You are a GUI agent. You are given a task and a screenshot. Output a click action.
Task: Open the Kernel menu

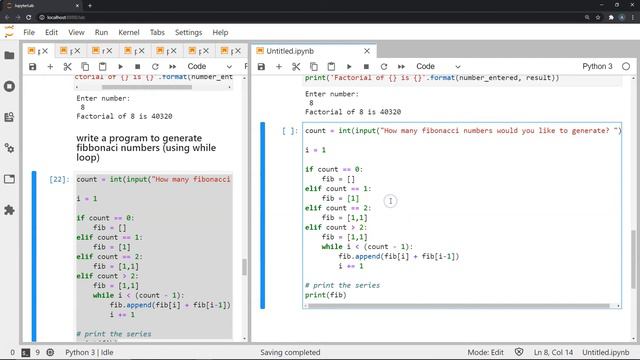tap(129, 32)
